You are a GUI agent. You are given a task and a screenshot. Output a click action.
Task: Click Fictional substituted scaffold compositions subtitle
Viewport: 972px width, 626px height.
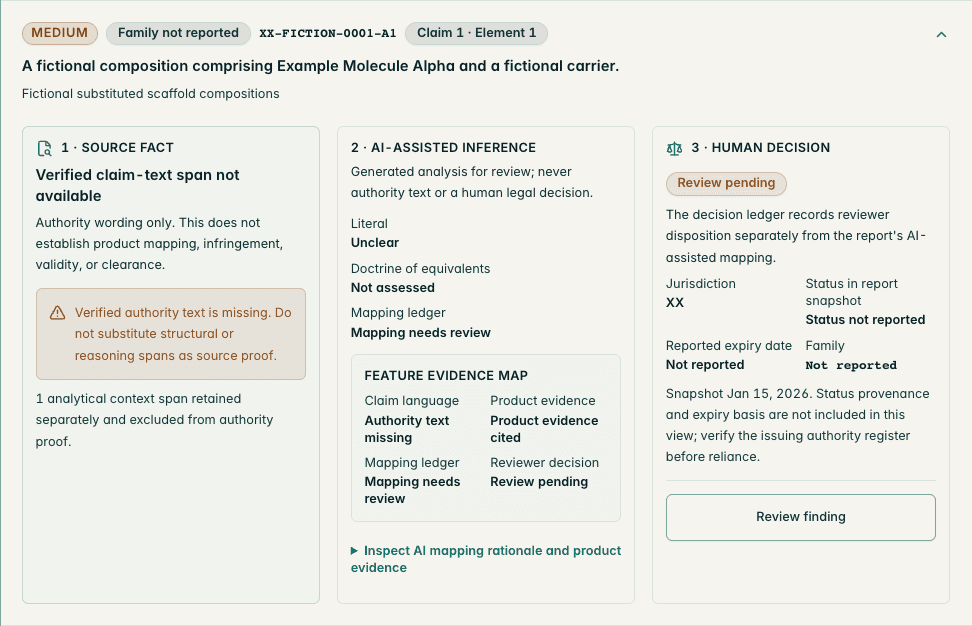pos(151,94)
